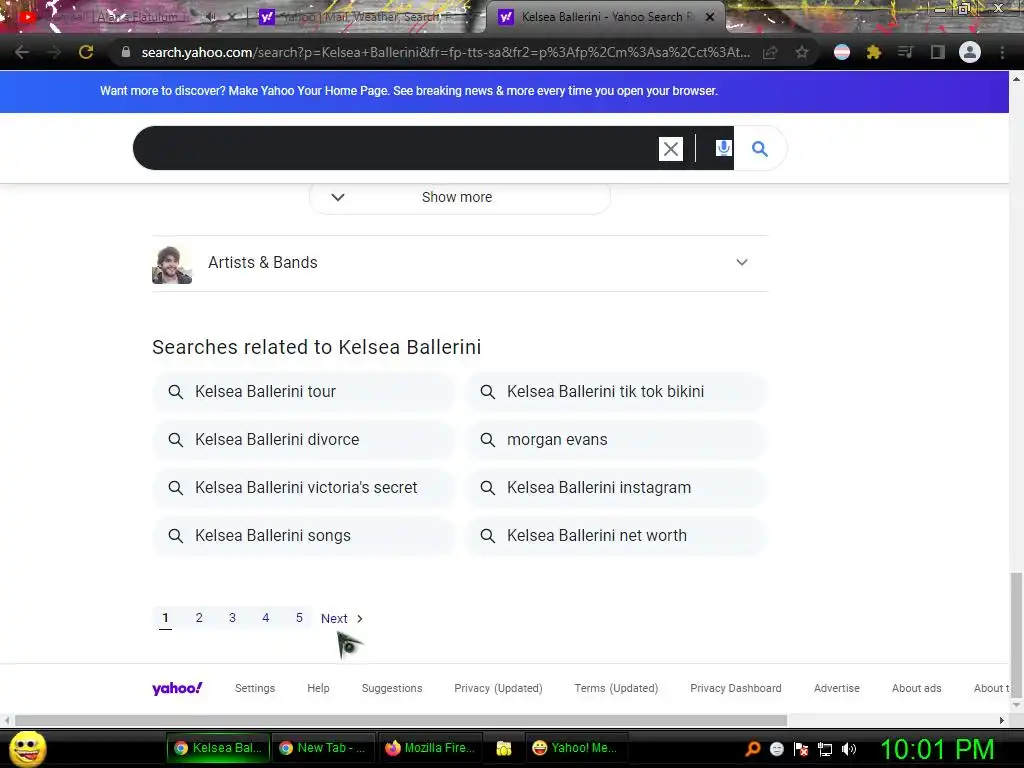Click the share page icon in address bar
Screen dimensions: 1024x768
770,52
